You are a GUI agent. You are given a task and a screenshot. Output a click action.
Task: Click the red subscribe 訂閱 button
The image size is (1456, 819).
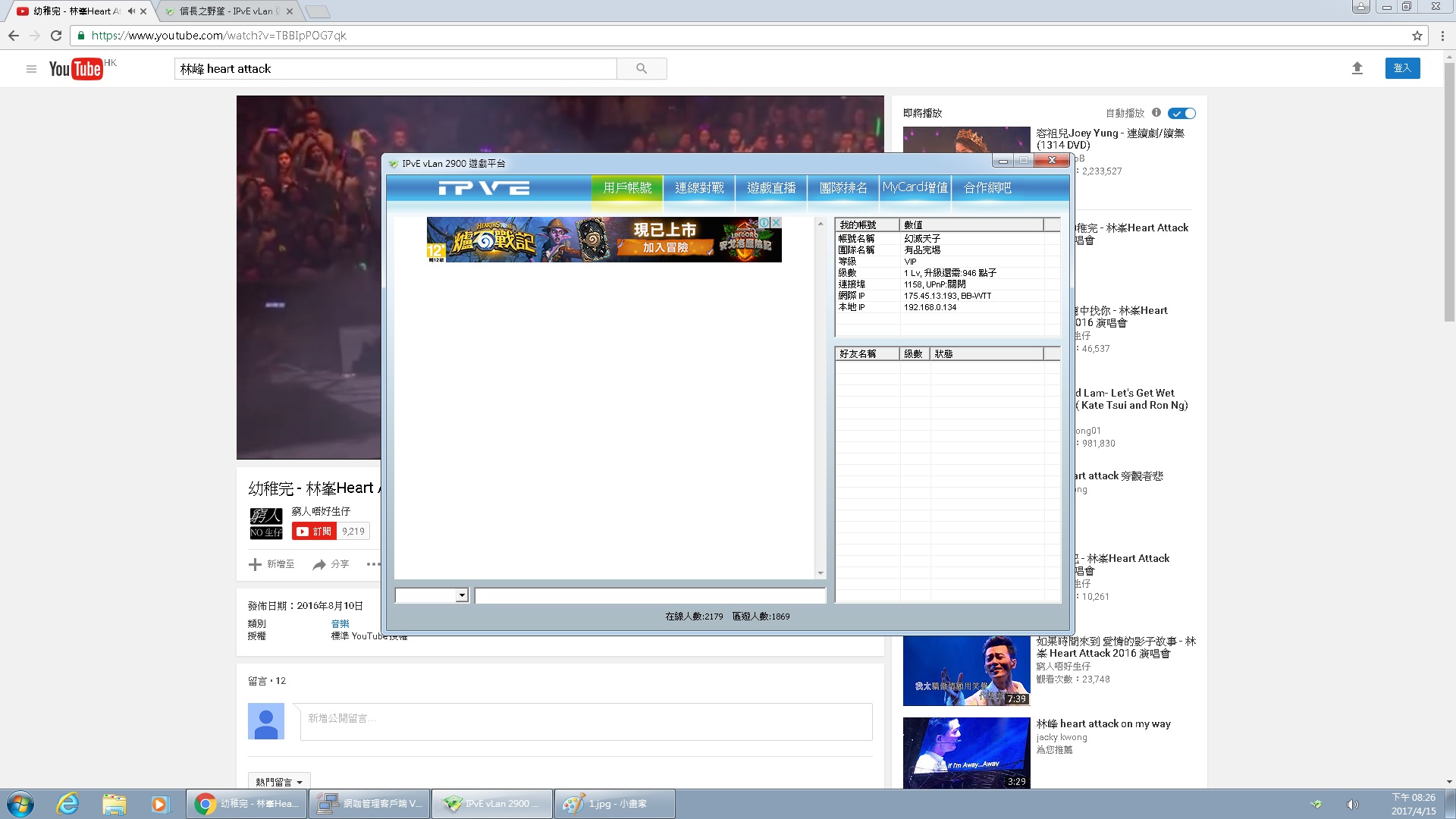pos(314,532)
